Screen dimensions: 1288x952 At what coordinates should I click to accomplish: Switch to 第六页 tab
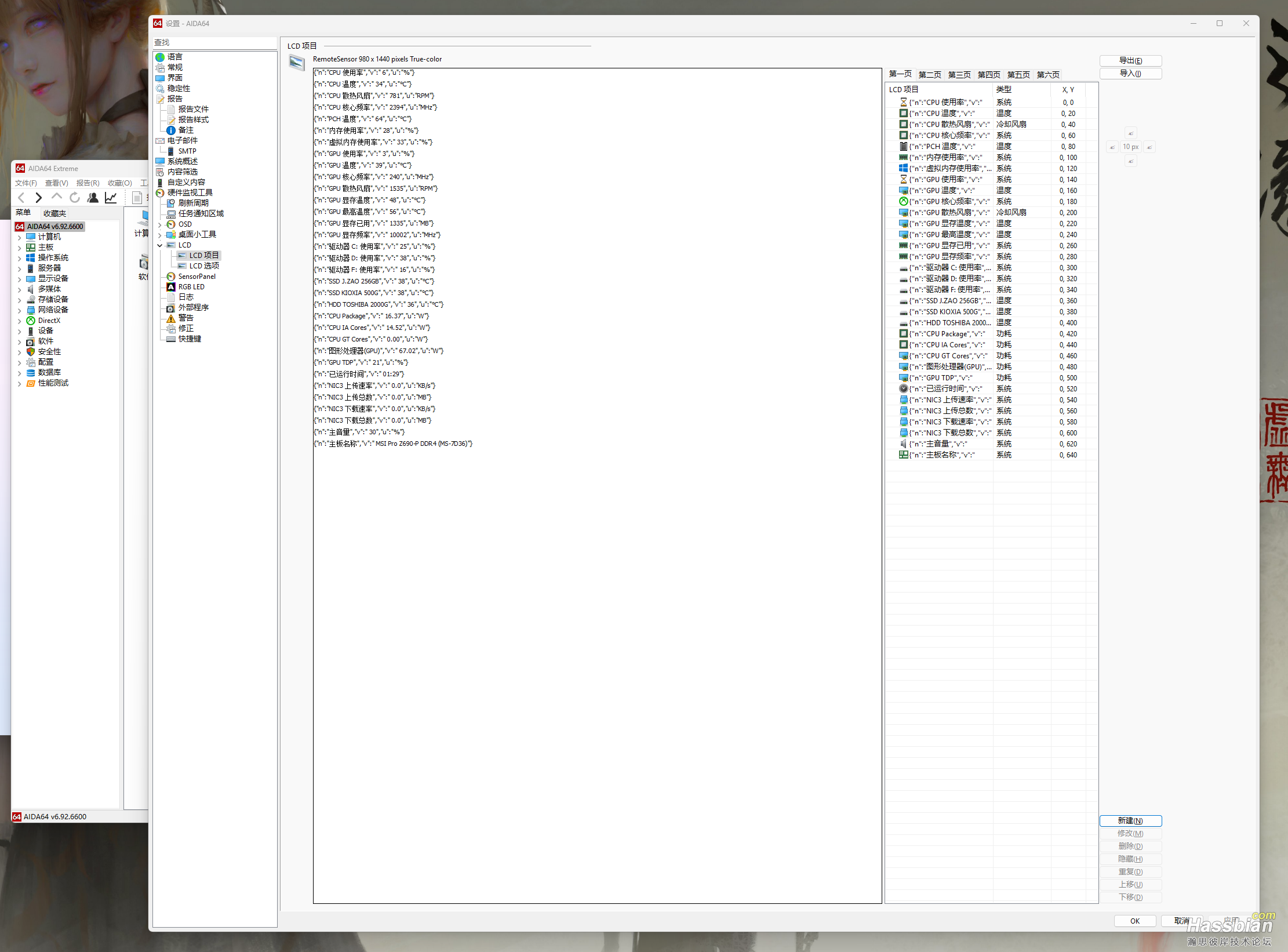tap(1048, 75)
